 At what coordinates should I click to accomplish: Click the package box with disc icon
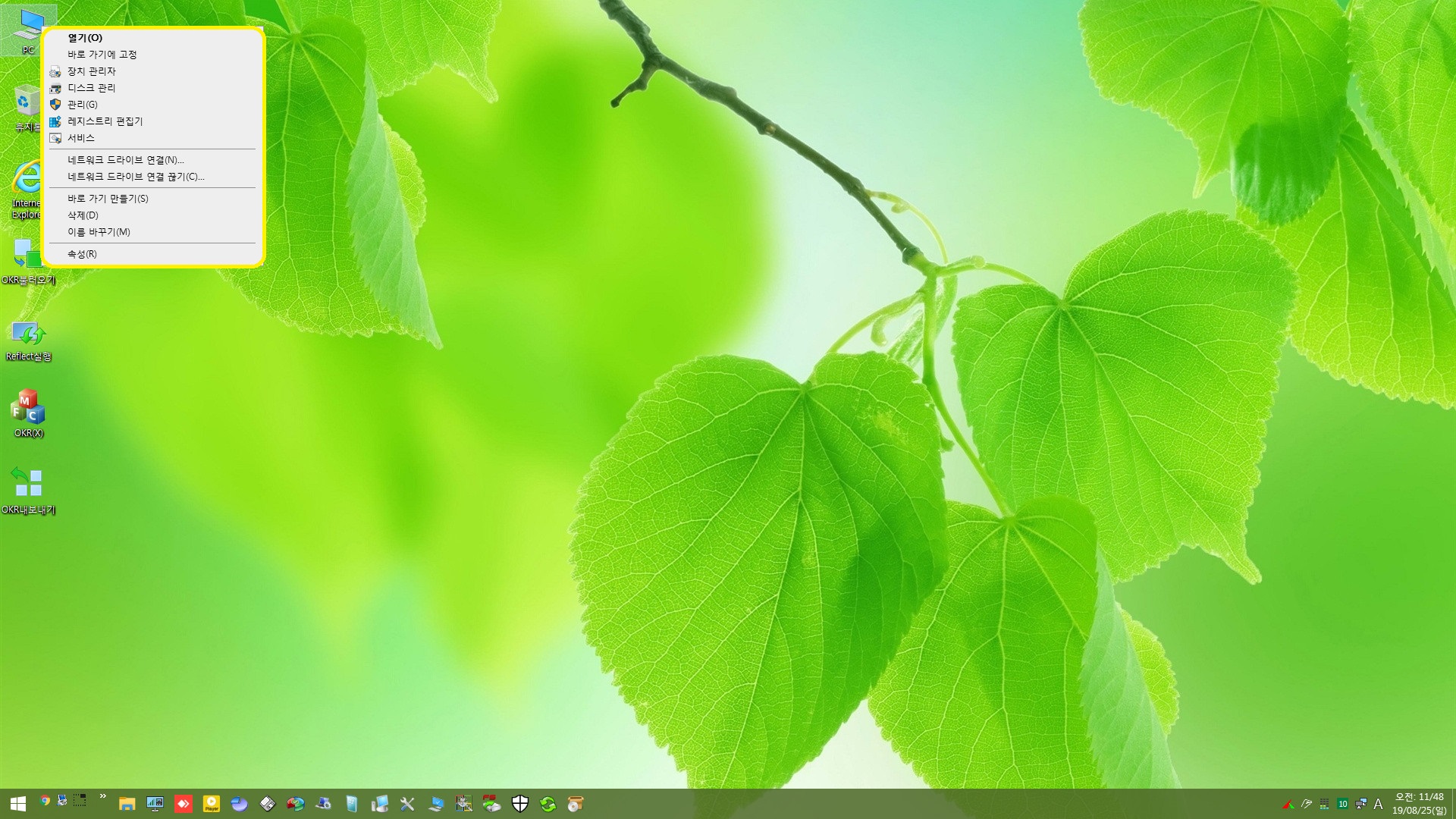(x=576, y=804)
